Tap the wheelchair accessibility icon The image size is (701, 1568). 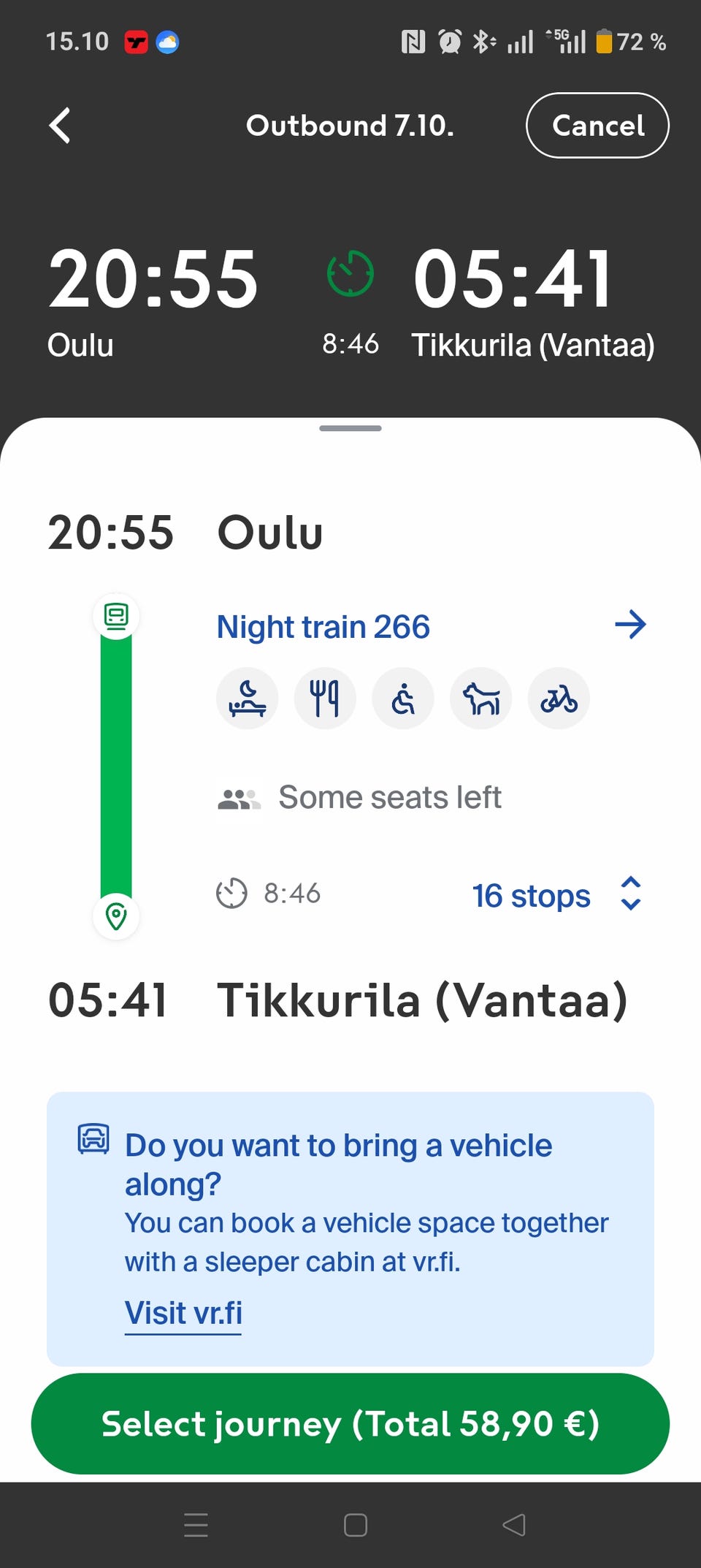[x=403, y=699]
